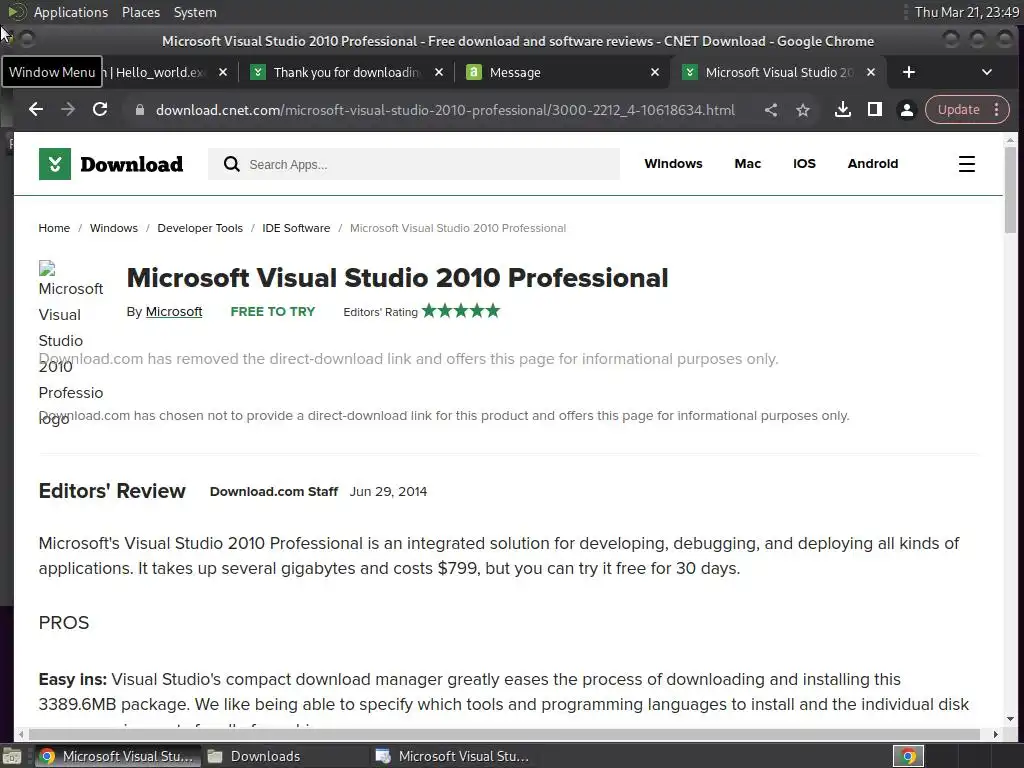
Task: Open Chrome downloads icon
Action: (x=842, y=110)
